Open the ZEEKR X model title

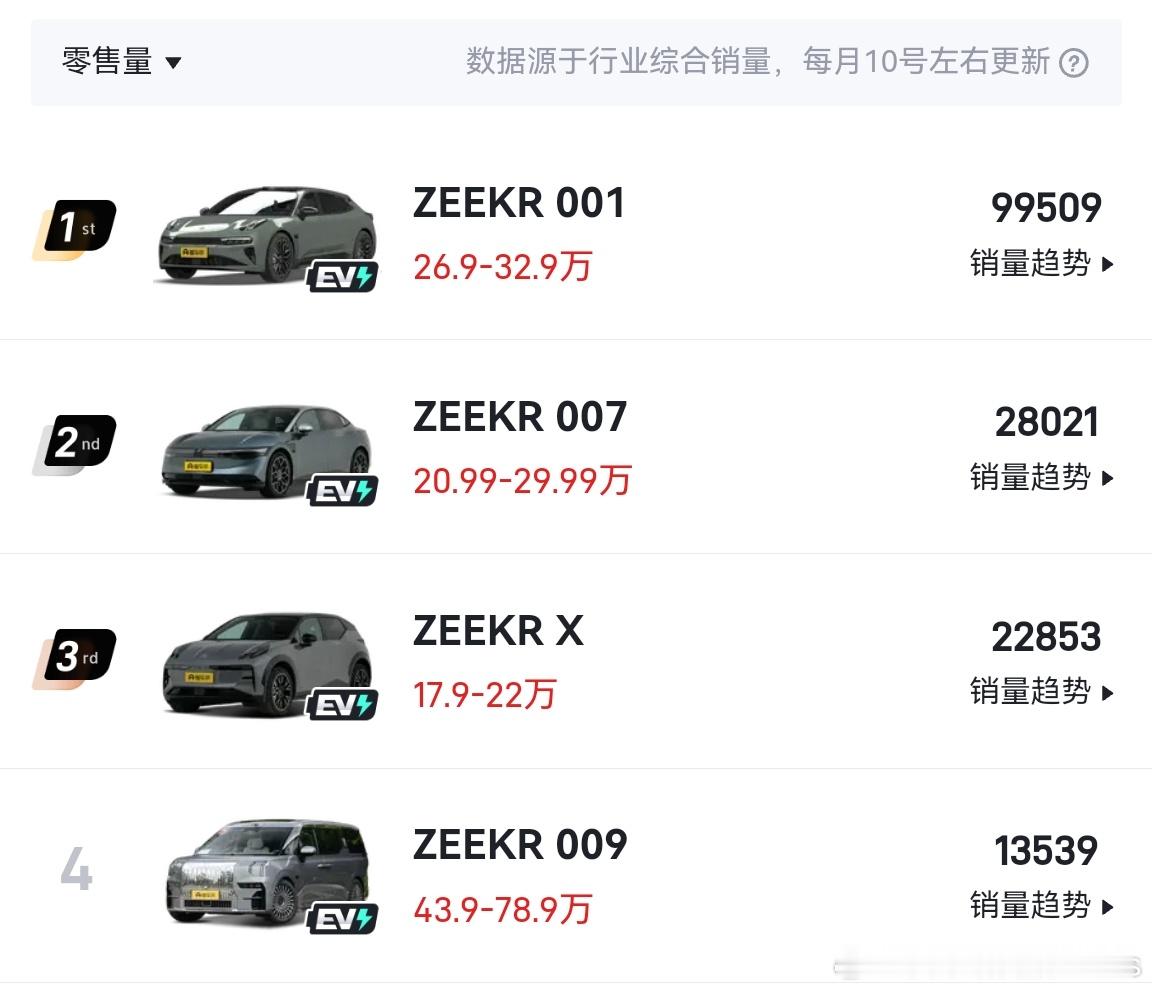click(x=498, y=631)
